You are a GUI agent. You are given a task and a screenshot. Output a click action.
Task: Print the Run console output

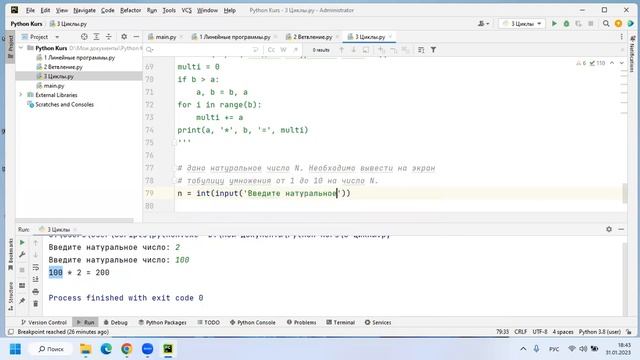[36, 291]
